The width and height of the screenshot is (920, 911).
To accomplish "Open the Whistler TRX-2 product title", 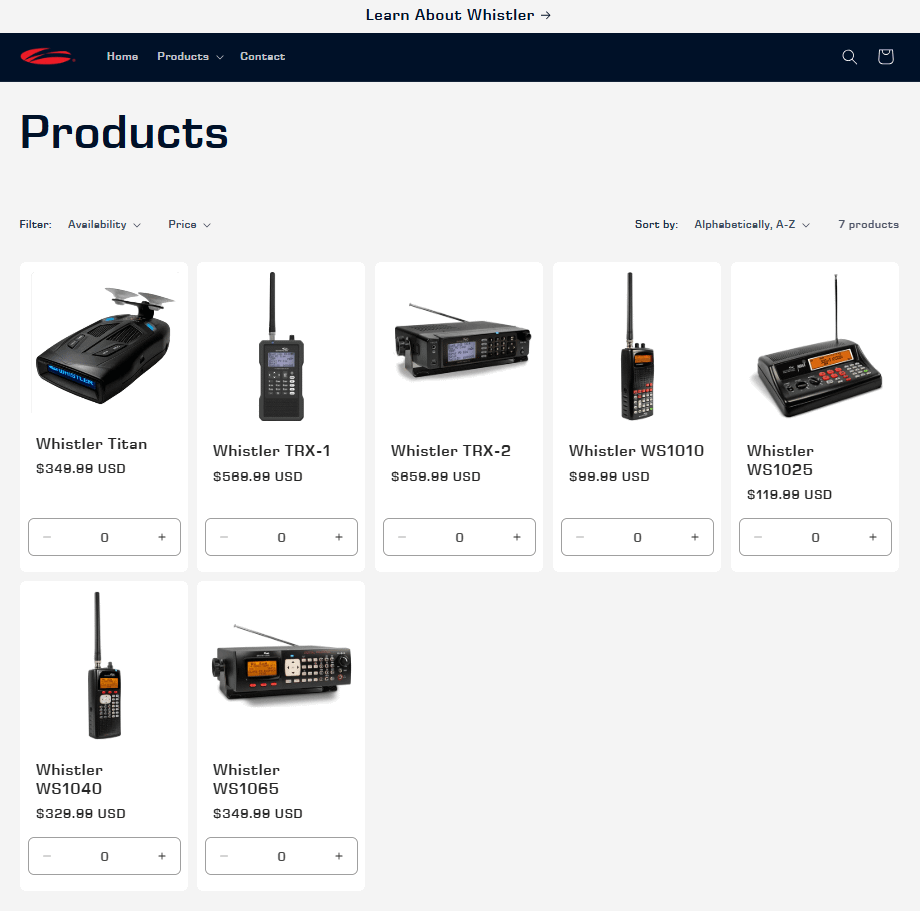I will pos(451,451).
